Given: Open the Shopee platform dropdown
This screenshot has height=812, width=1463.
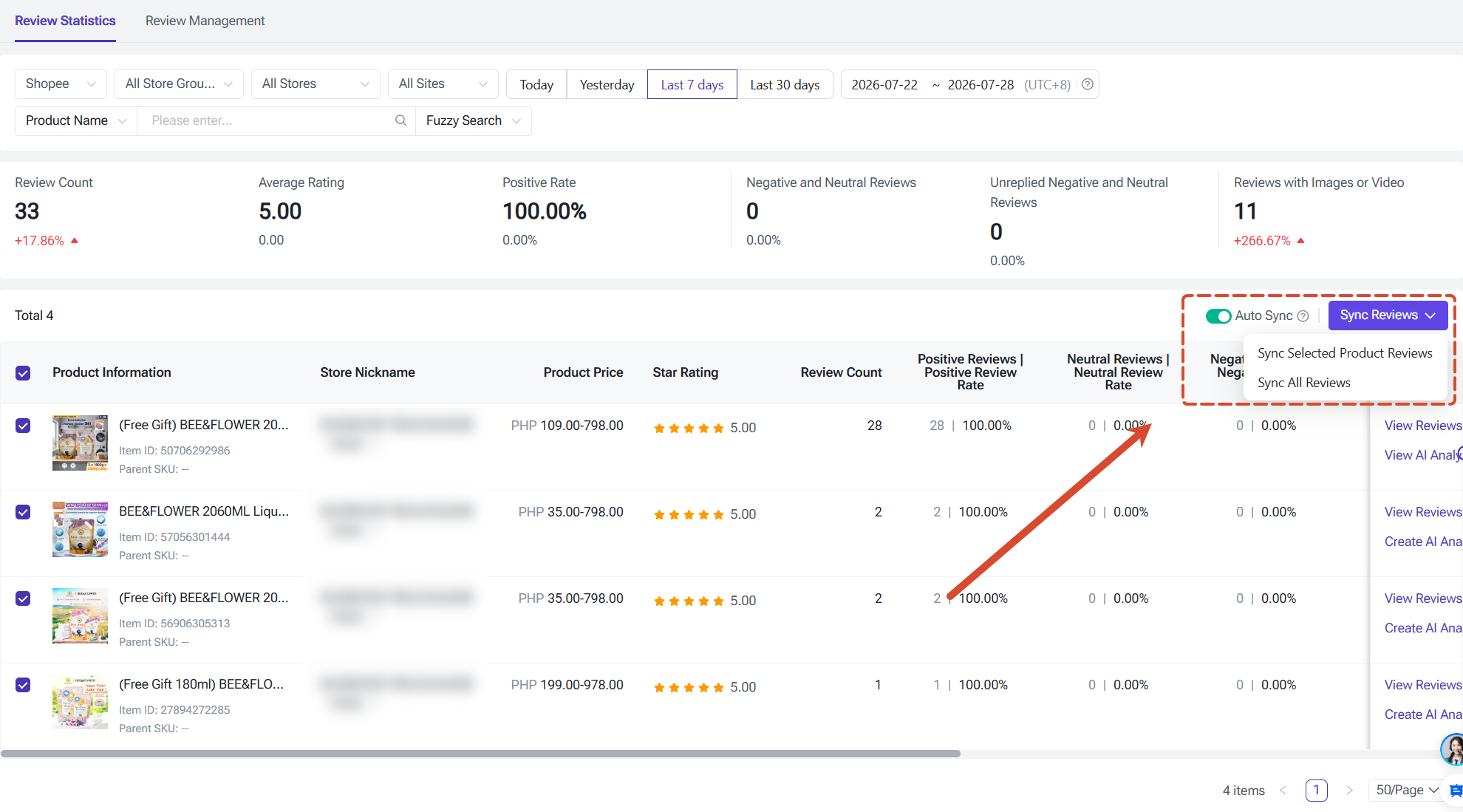Looking at the screenshot, I should tap(61, 84).
